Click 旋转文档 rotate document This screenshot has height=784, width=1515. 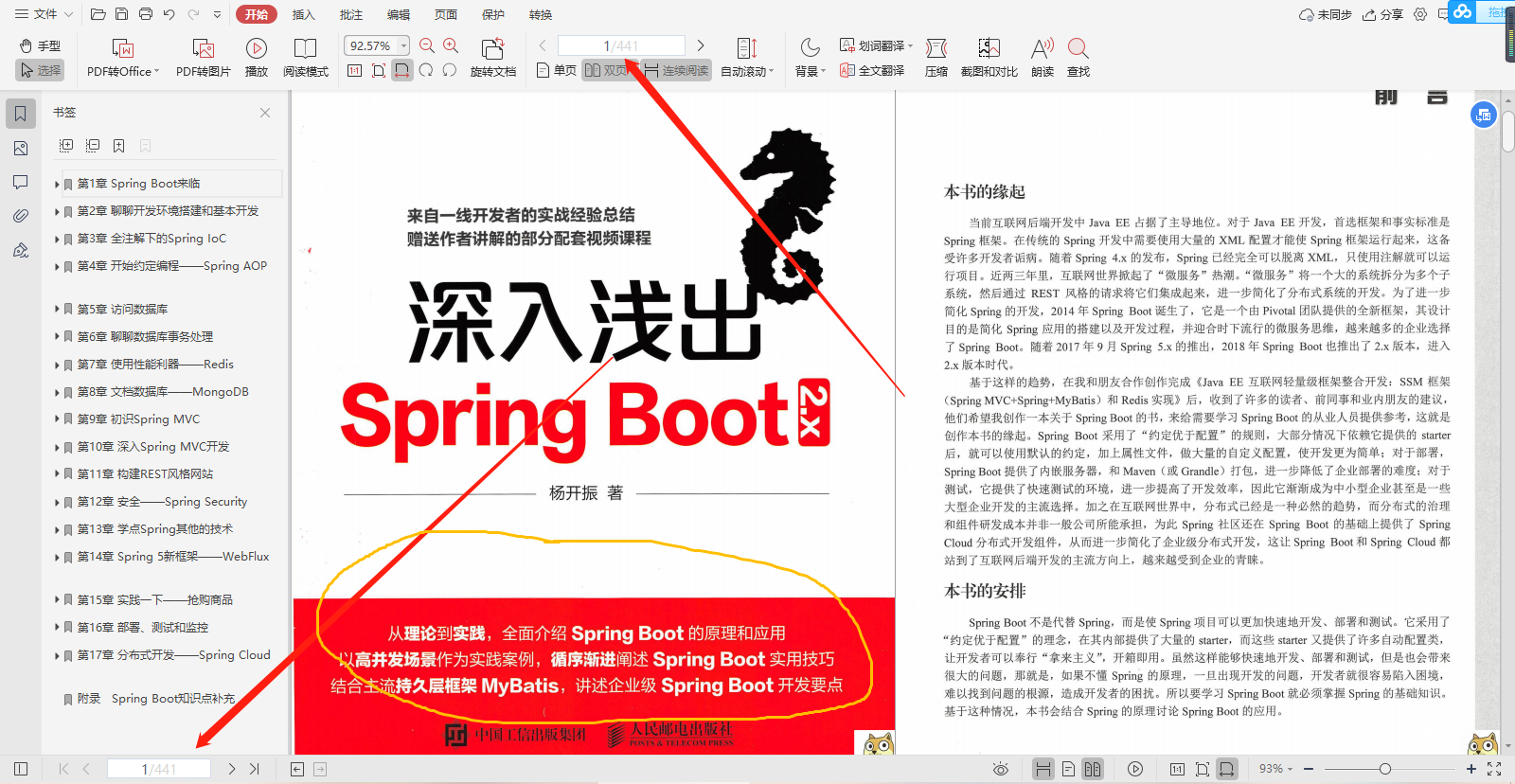coord(493,58)
